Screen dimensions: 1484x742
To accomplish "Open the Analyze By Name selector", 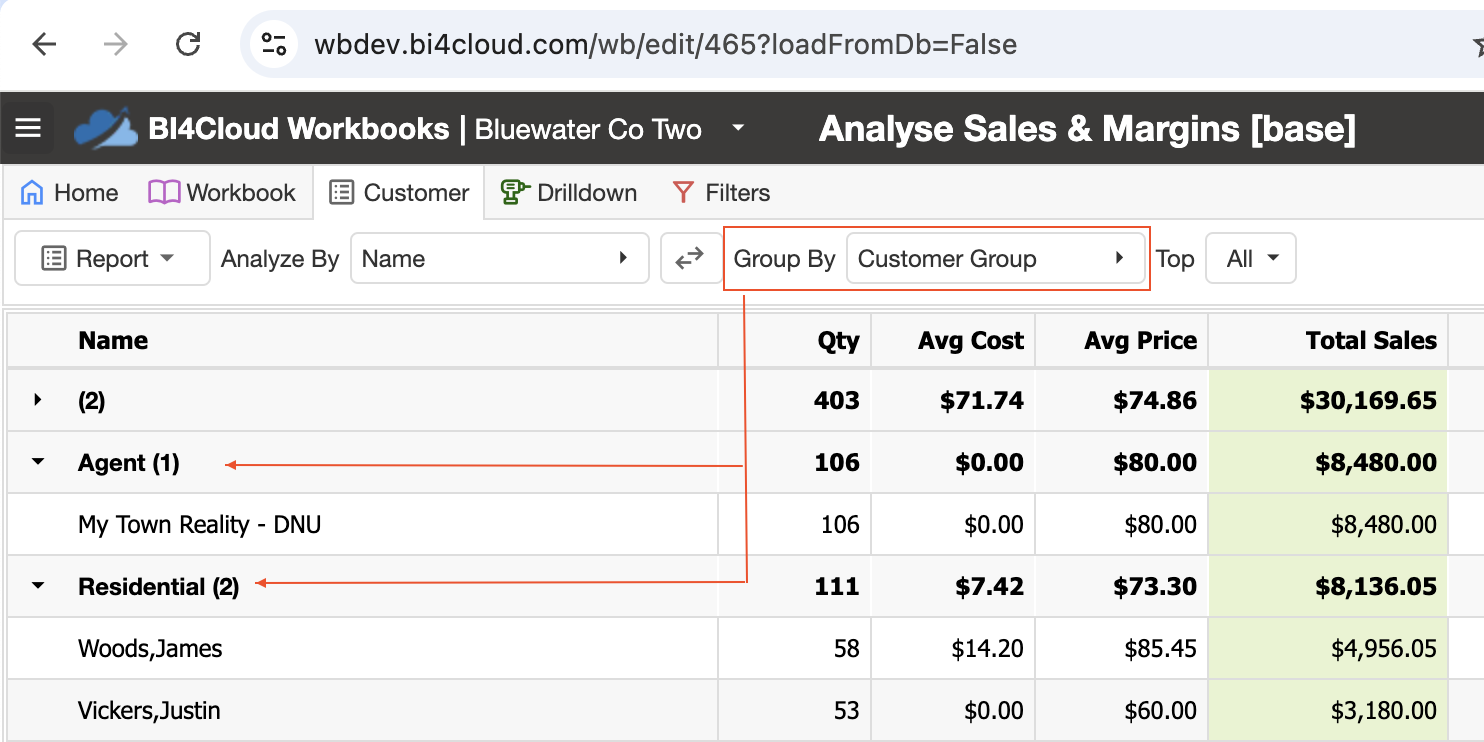I will [x=499, y=259].
